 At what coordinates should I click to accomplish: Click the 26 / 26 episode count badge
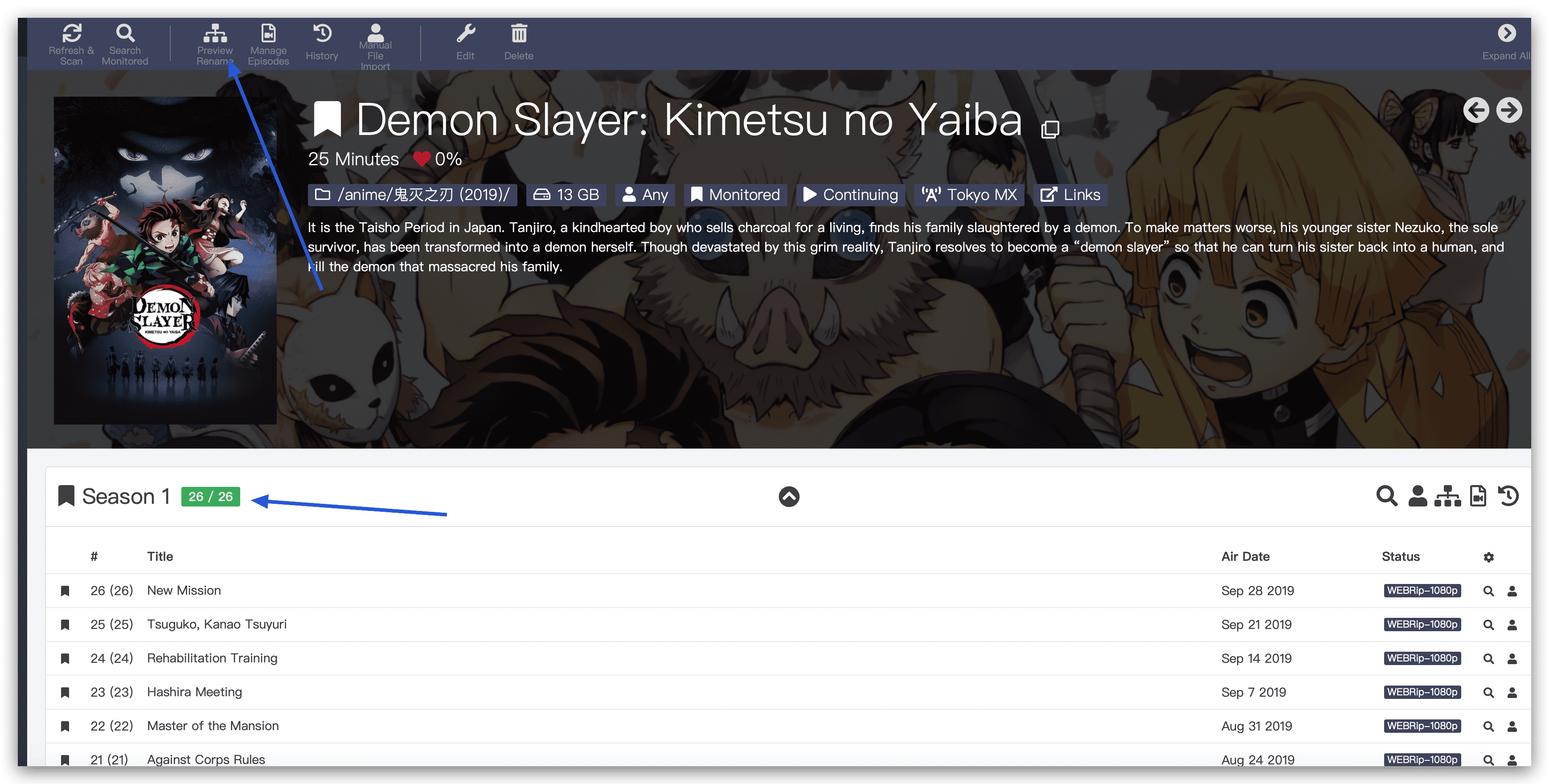(x=210, y=497)
